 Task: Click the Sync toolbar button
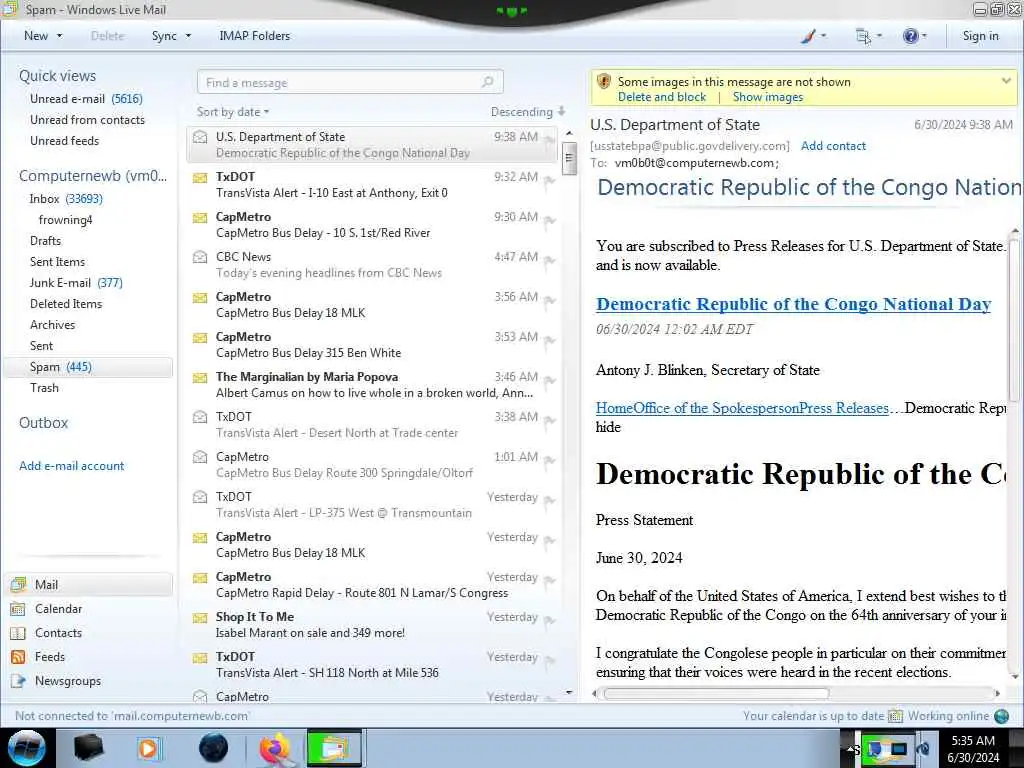(164, 36)
